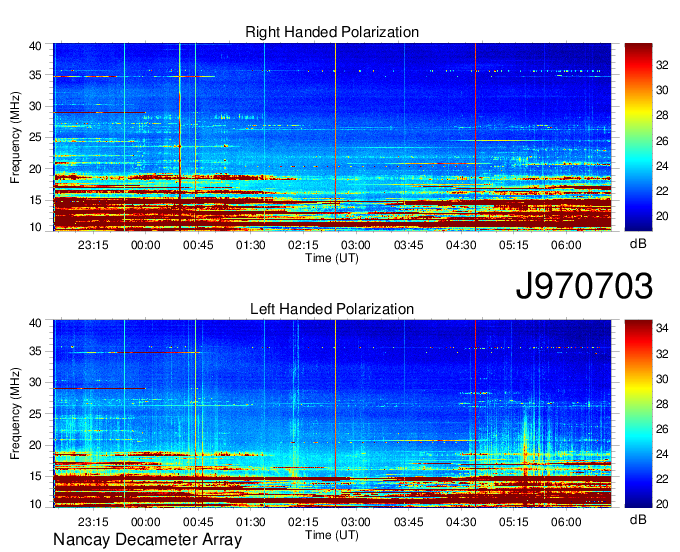The width and height of the screenshot is (680, 552).
Task: Click the 03:00 time tick under Left Handed plot
Action: [356, 522]
